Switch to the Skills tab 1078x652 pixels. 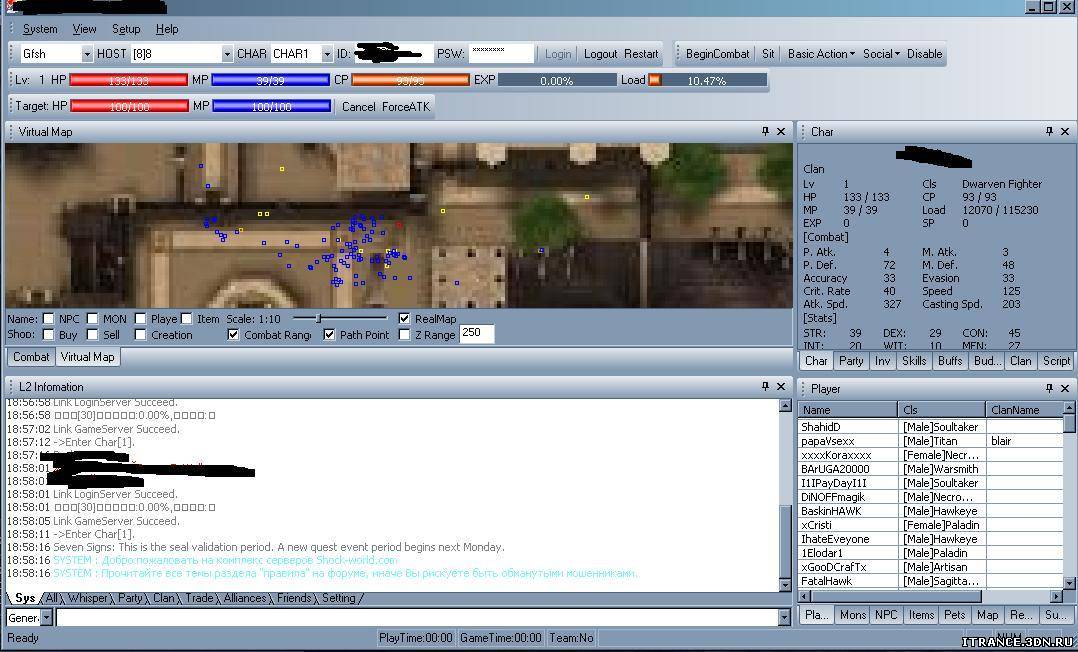pos(914,361)
